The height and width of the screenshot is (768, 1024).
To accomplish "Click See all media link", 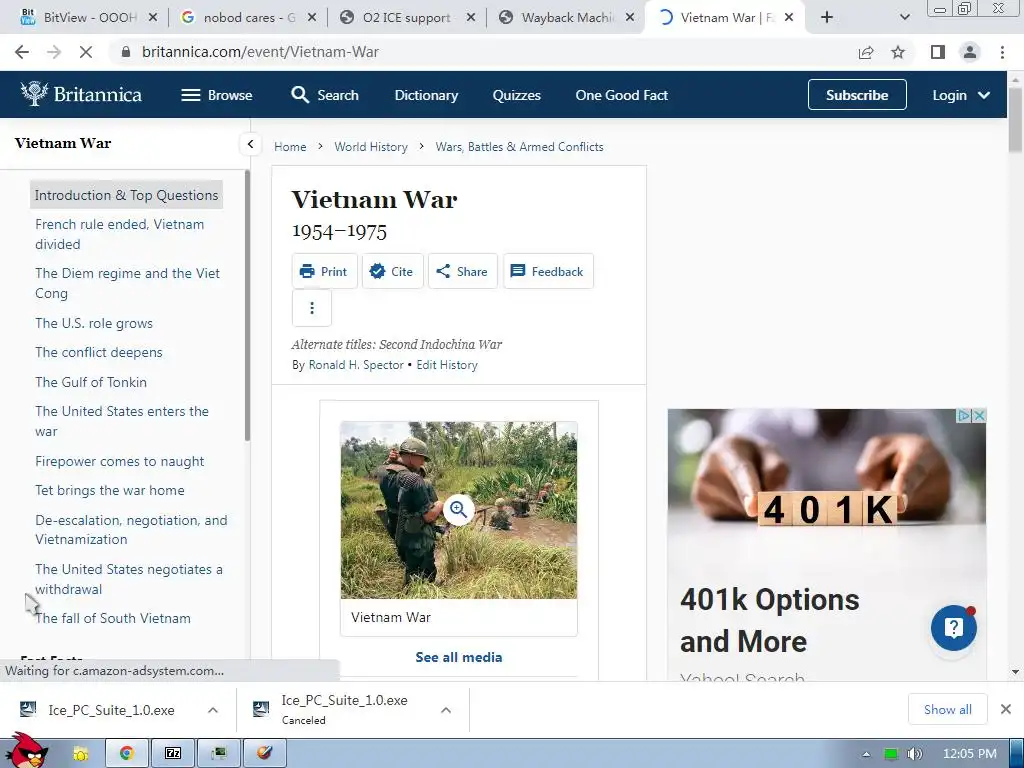I will [458, 657].
